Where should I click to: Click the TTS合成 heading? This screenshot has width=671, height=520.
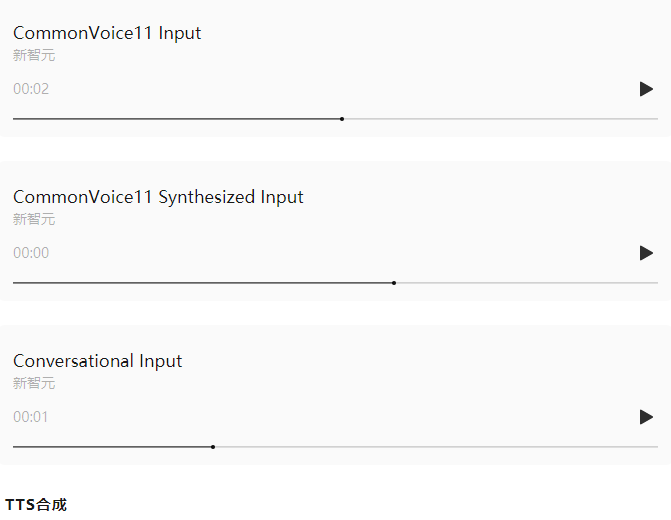point(36,505)
